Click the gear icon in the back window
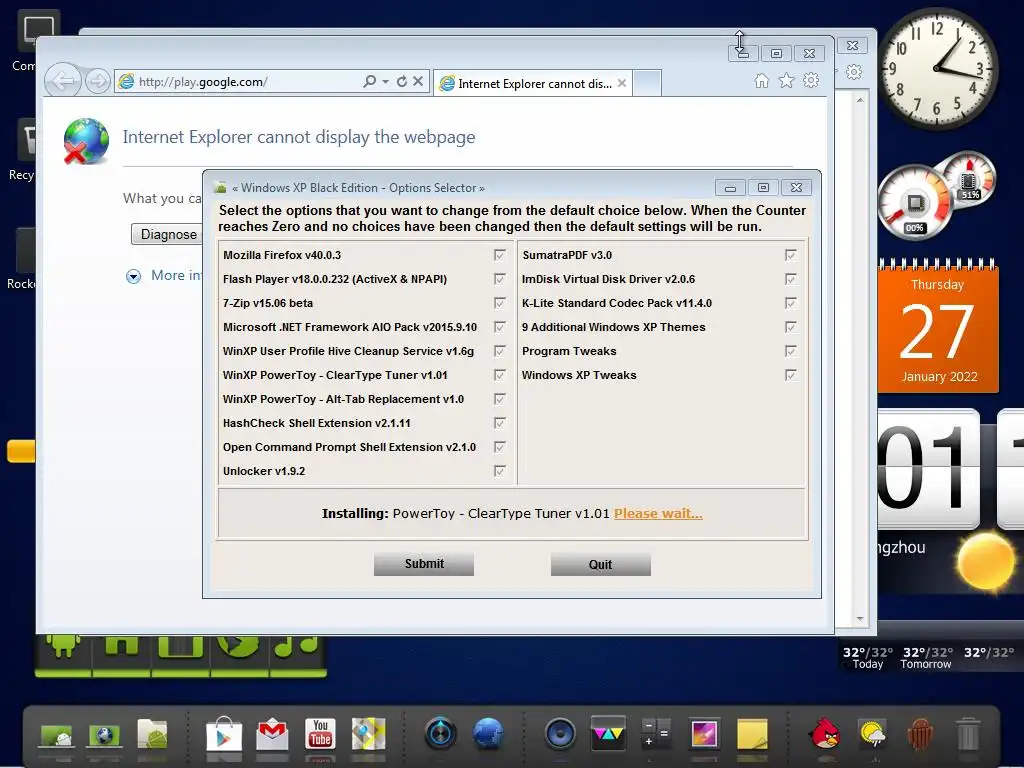1024x768 pixels. (854, 72)
